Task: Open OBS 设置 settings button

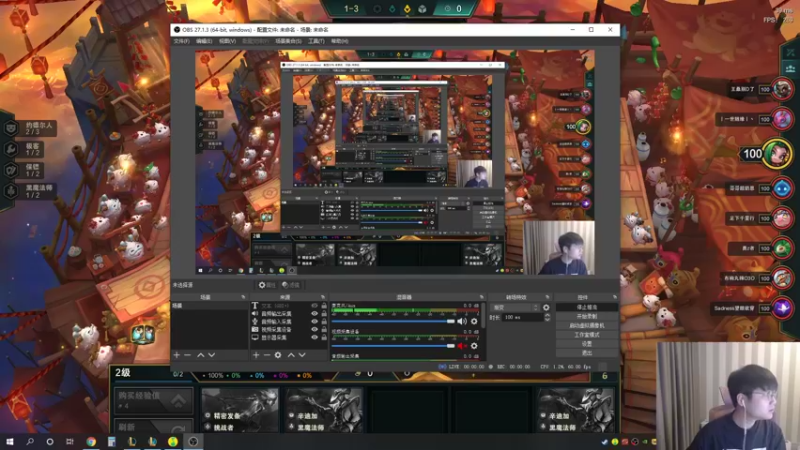Action: (586, 344)
